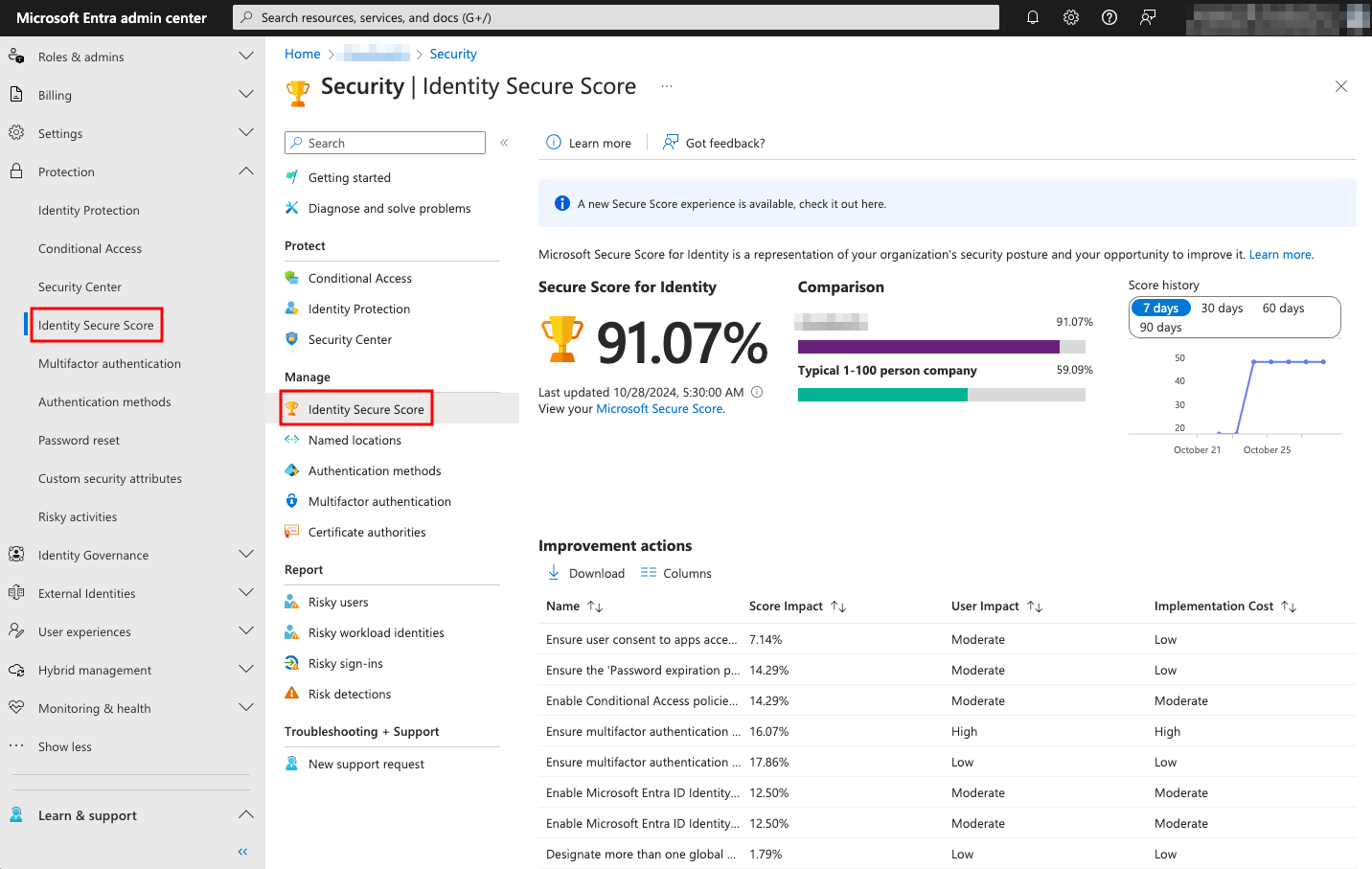The width and height of the screenshot is (1372, 869).
Task: Collapse the resource menu with double chevron
Action: (504, 143)
